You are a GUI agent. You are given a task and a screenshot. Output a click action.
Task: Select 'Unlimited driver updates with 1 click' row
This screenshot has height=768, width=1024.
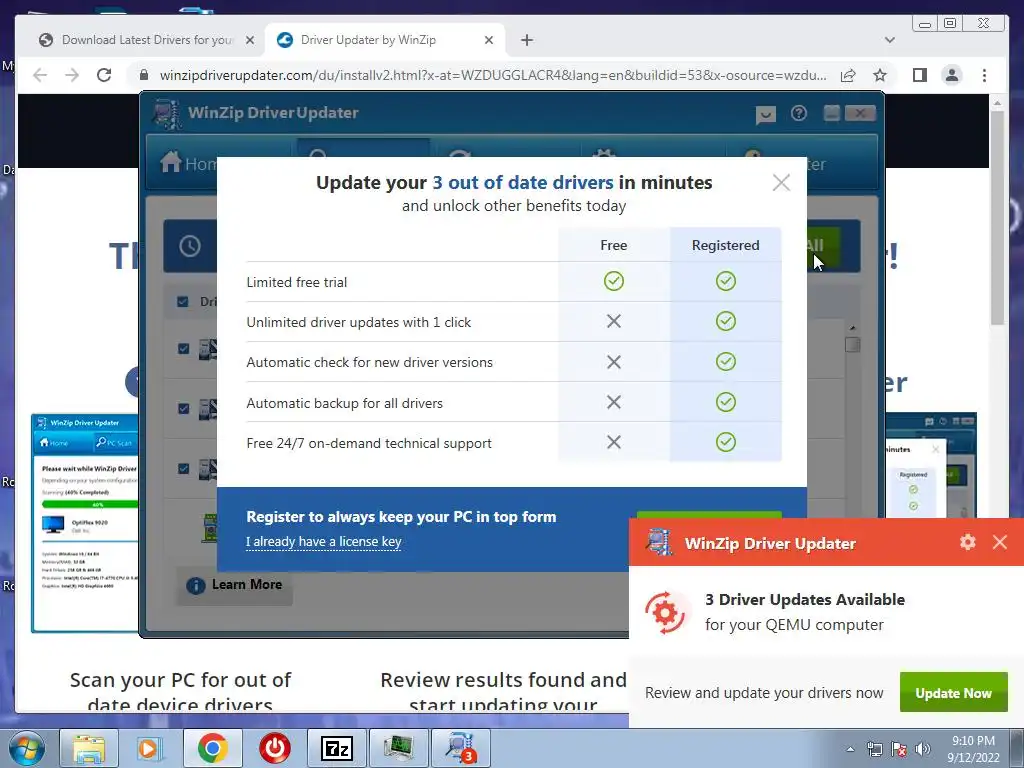pos(513,322)
